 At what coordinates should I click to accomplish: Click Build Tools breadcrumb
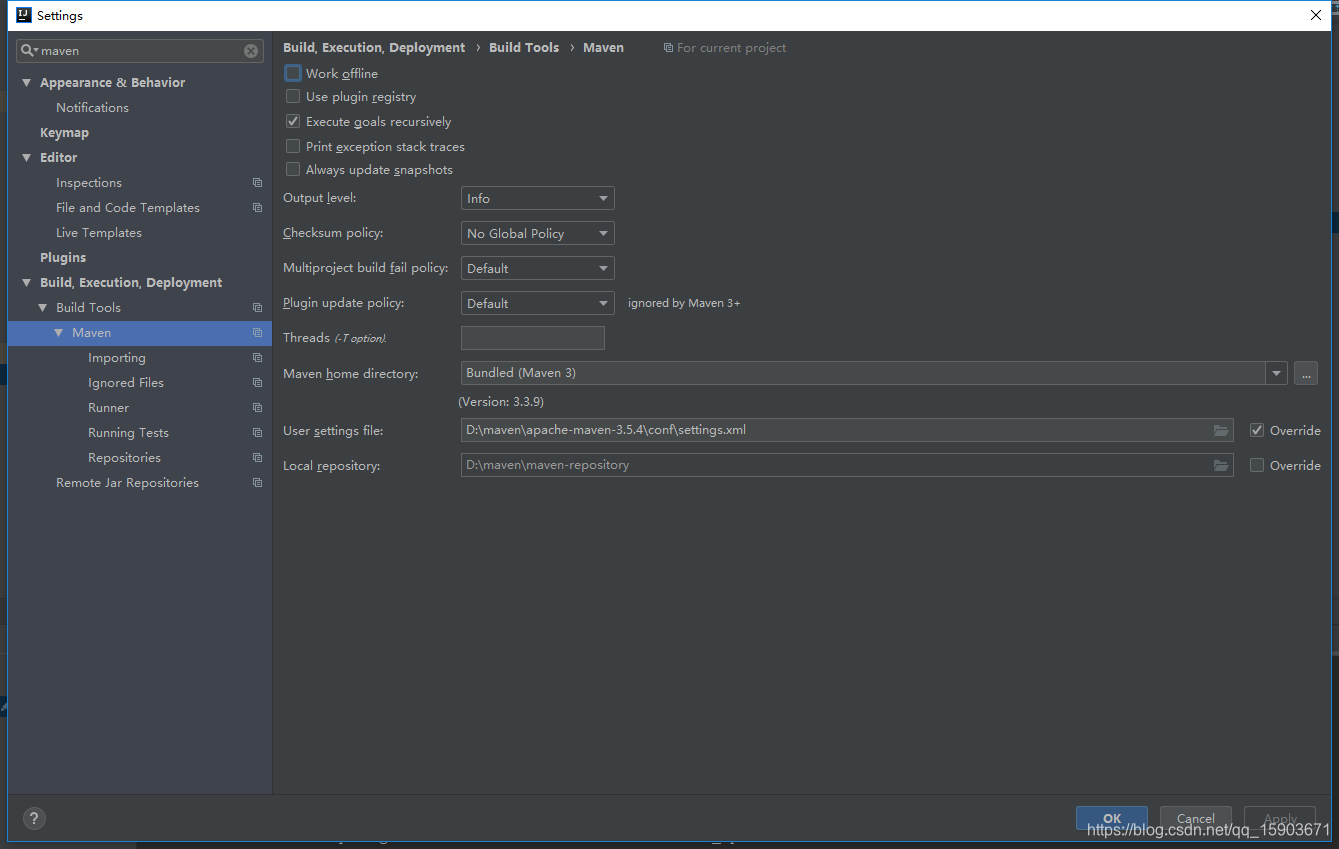[x=524, y=48]
